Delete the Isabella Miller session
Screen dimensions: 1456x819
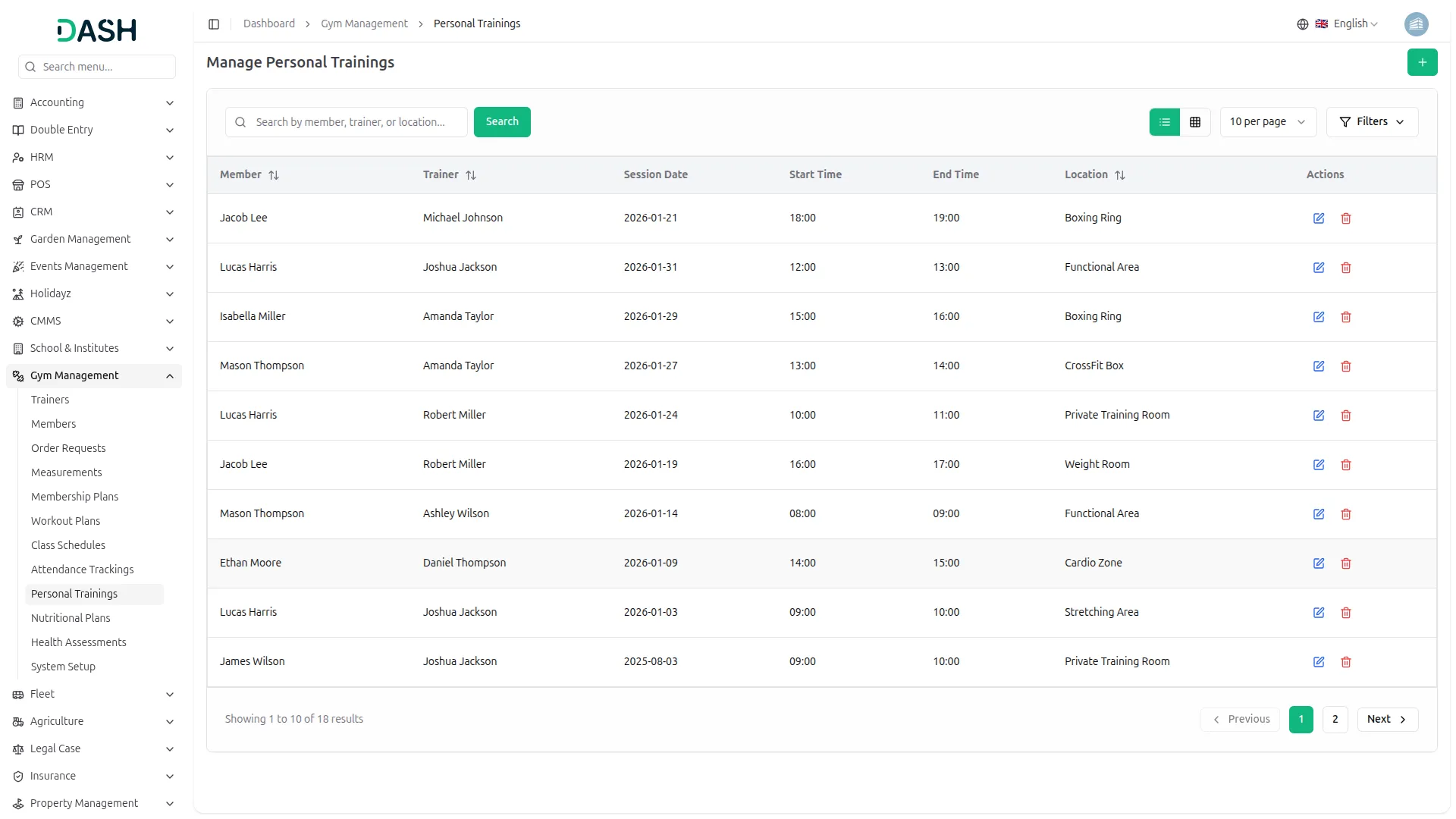click(1346, 317)
